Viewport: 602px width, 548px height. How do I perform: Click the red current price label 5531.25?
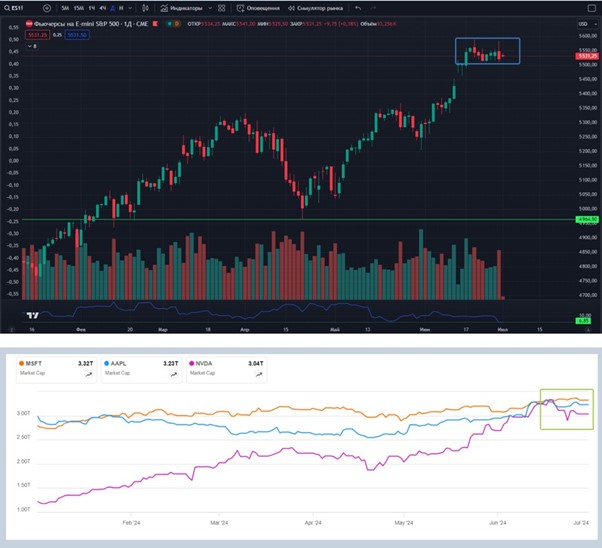click(x=587, y=56)
